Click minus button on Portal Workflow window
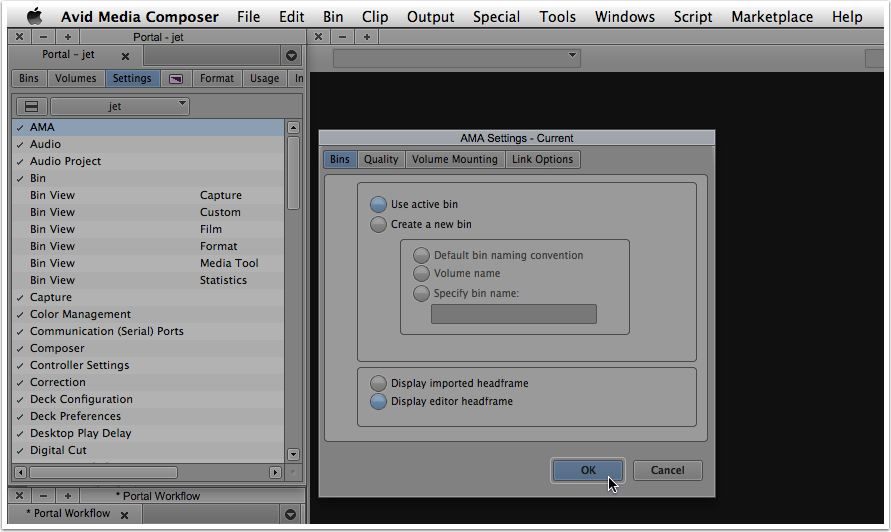This screenshot has height=532, width=891. (44, 496)
